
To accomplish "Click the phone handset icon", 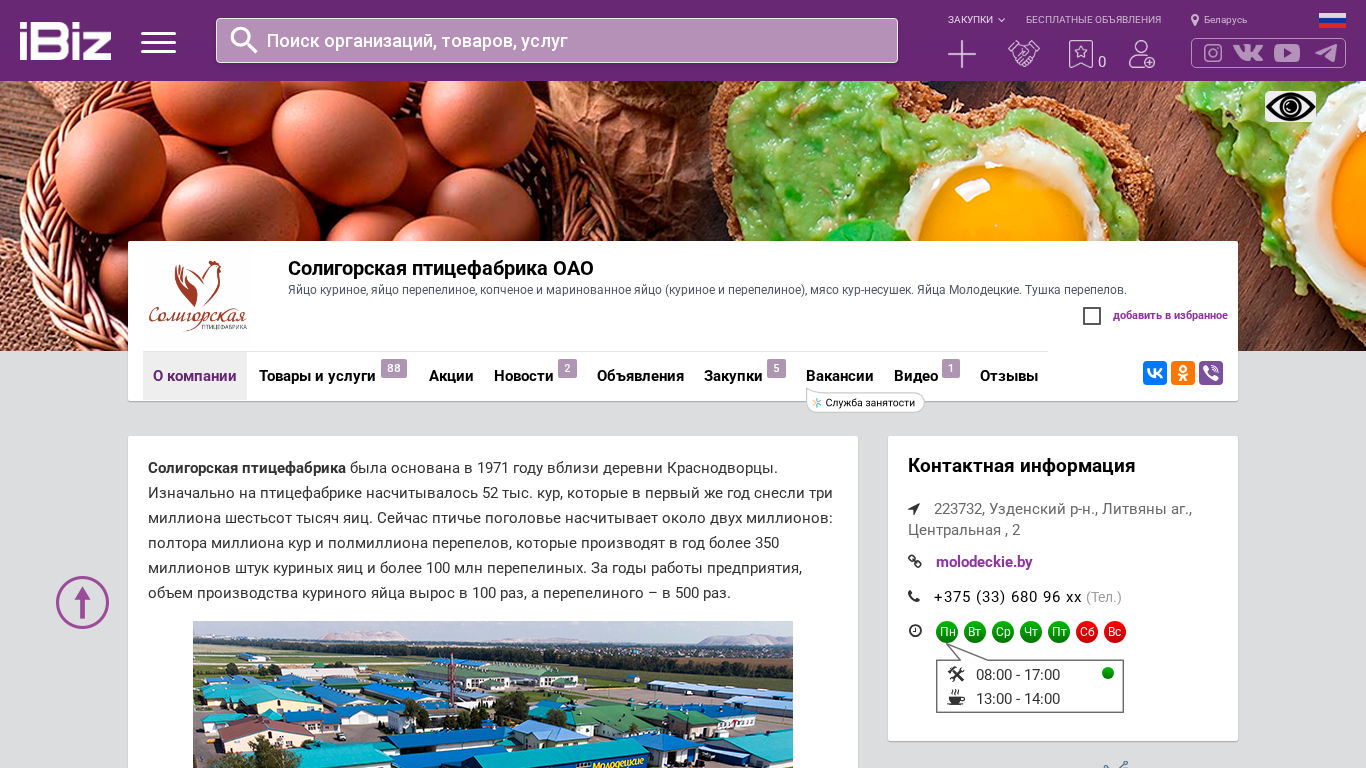I will pos(914,597).
